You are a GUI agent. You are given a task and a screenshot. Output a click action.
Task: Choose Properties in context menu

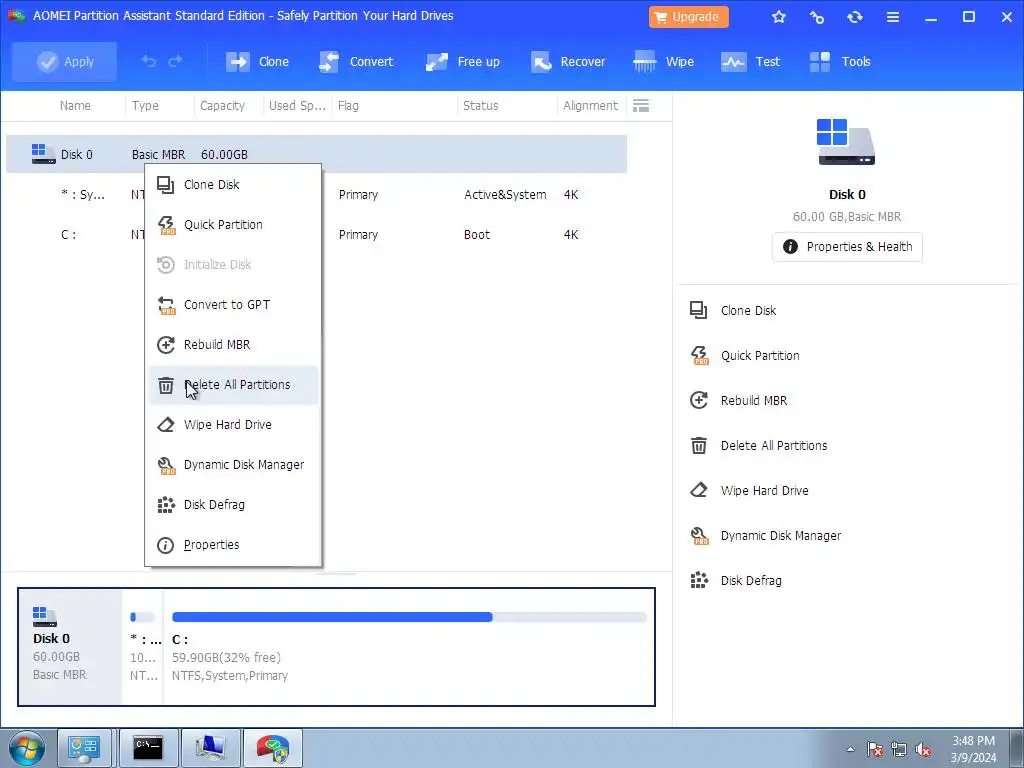click(233, 545)
